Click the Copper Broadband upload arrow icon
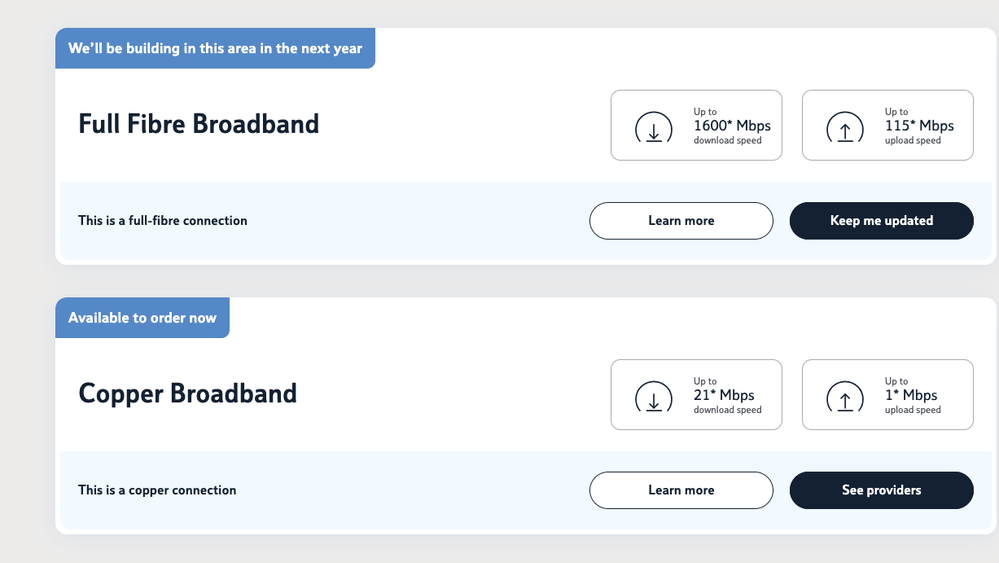This screenshot has width=999, height=563. click(x=844, y=399)
